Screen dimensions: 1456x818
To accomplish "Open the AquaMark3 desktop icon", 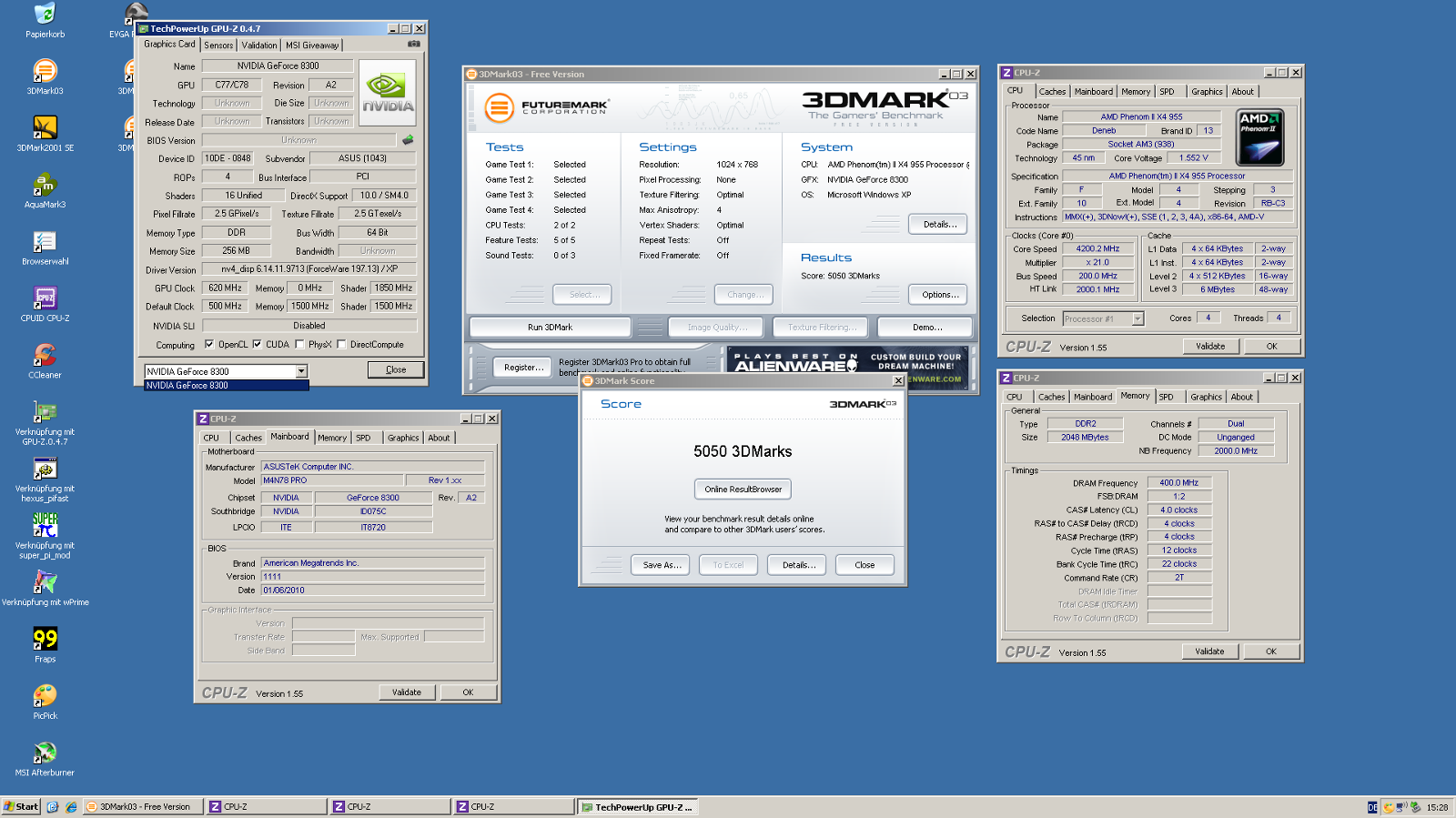I will tap(45, 184).
